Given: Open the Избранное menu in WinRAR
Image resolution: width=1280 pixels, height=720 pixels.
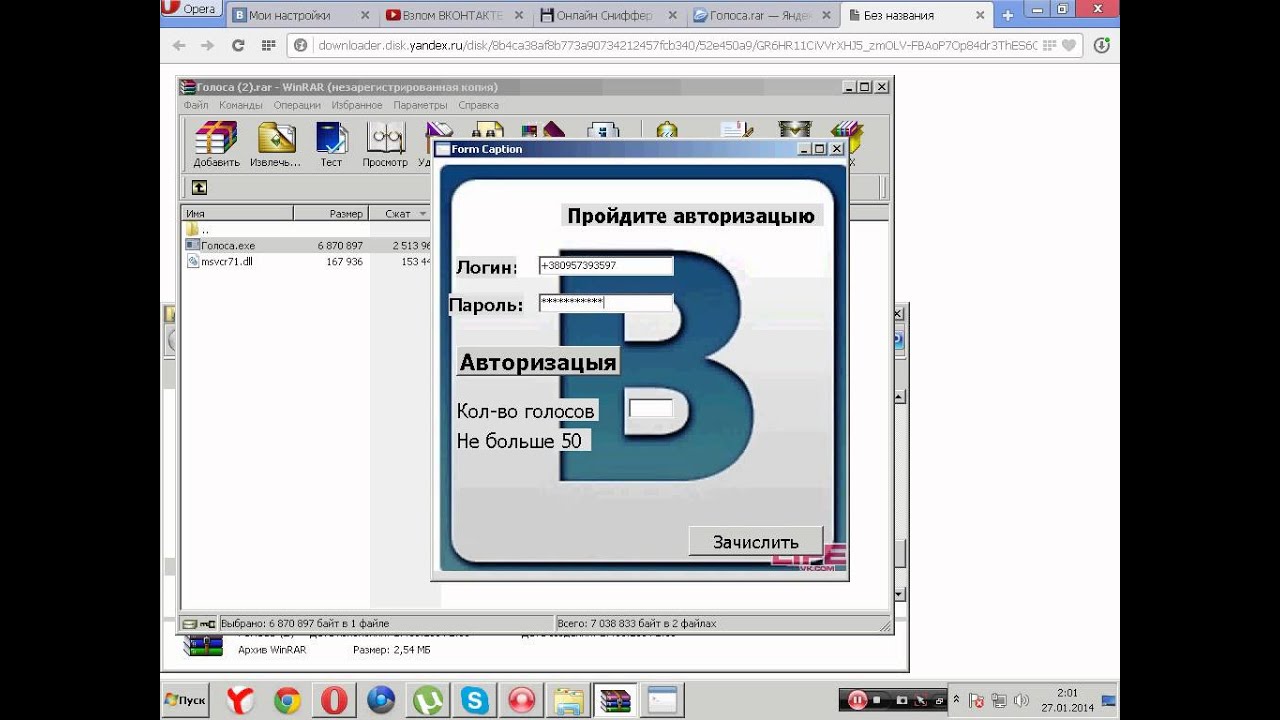Looking at the screenshot, I should [x=357, y=105].
